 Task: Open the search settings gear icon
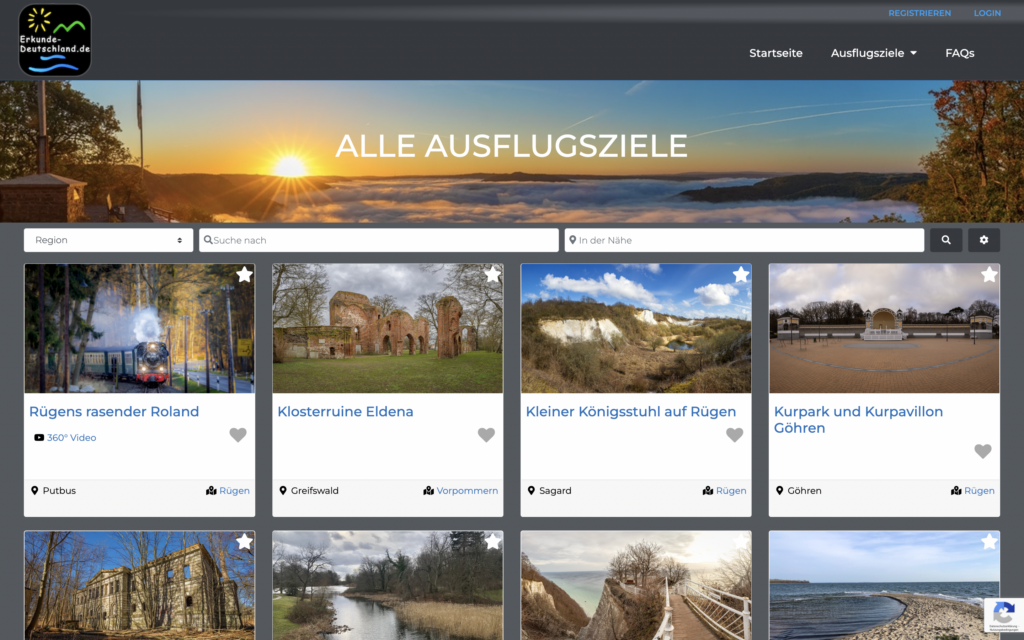[x=984, y=240]
